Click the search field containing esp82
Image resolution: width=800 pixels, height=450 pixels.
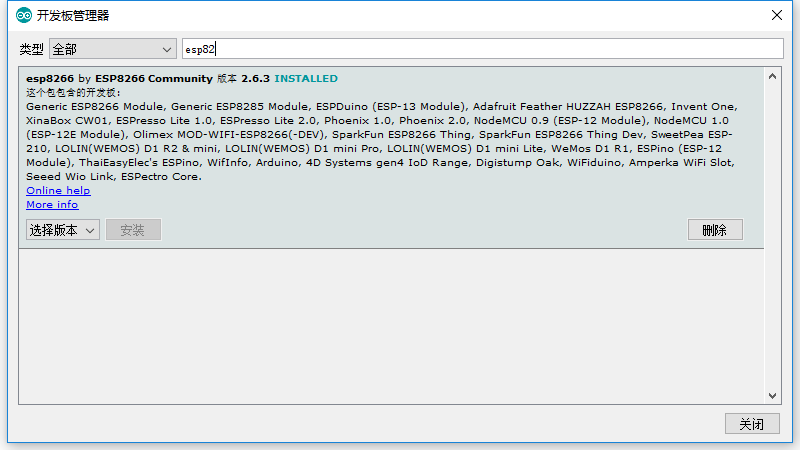[483, 49]
